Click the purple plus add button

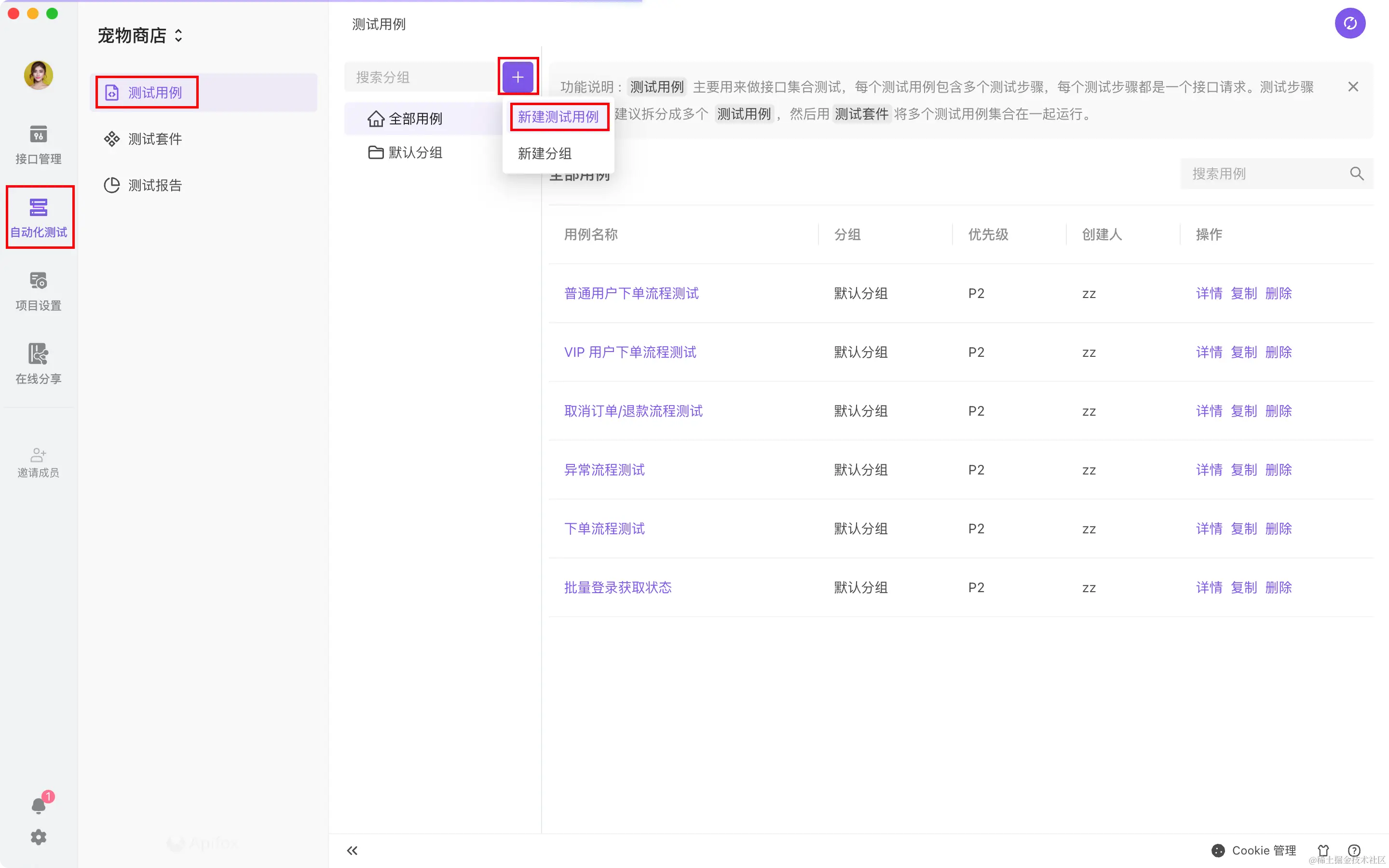coord(517,77)
